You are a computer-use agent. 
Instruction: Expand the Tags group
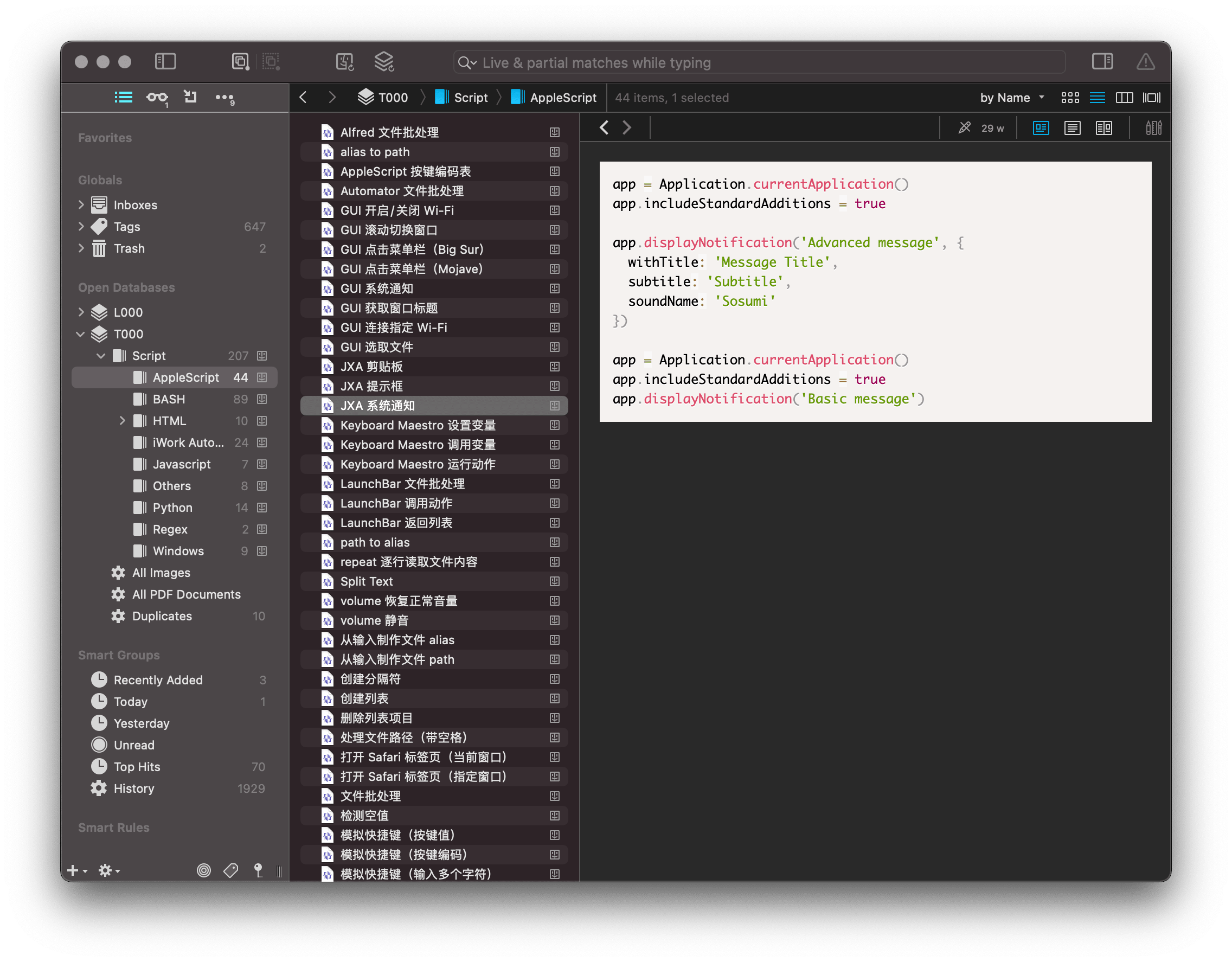click(81, 227)
